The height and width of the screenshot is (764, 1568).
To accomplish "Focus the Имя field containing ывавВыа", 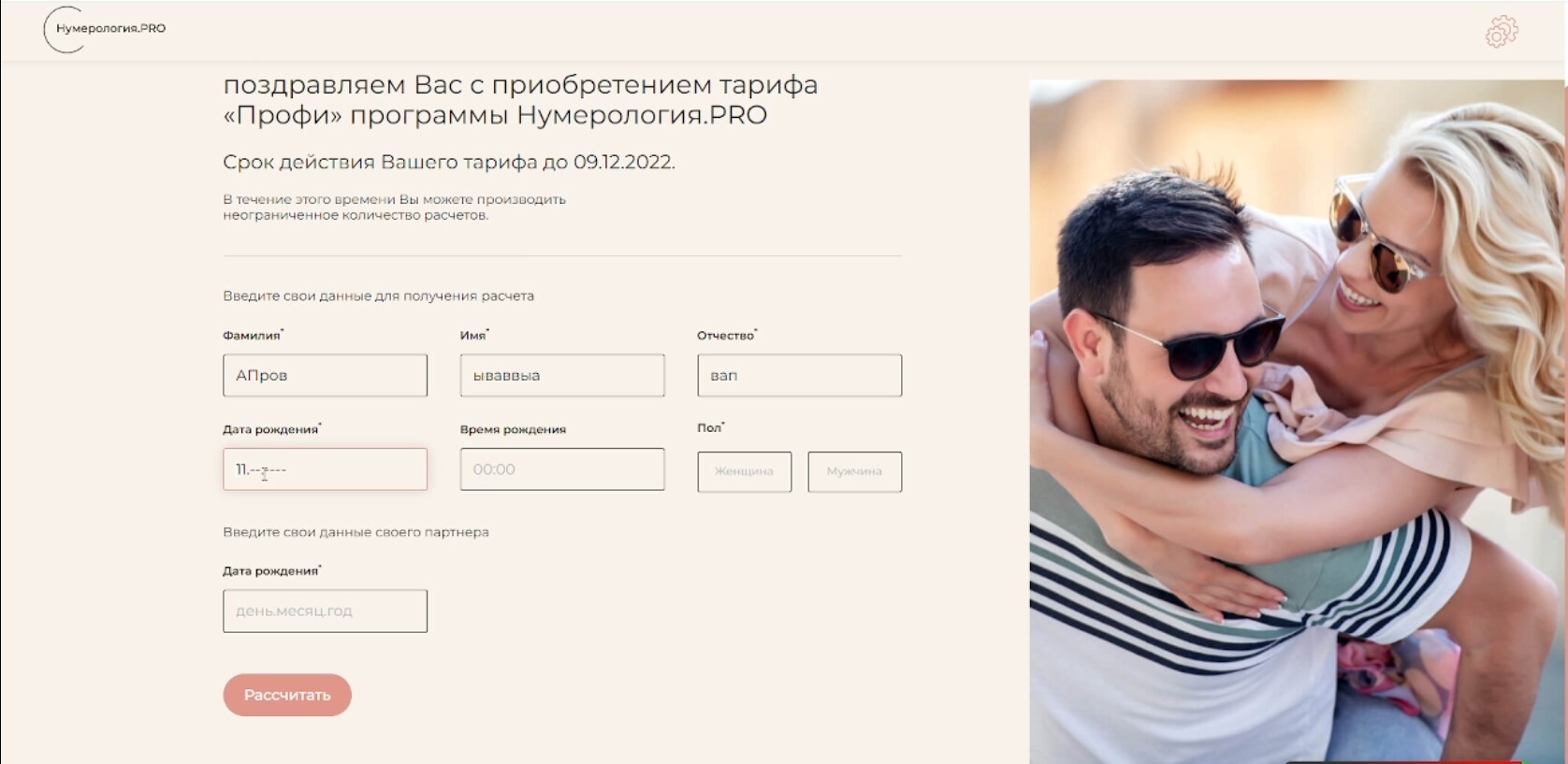I will pyautogui.click(x=562, y=375).
